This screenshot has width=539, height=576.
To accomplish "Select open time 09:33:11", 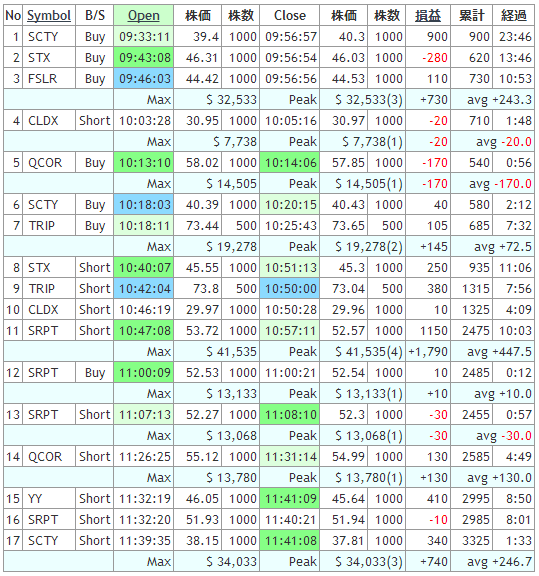I will 144,37.
